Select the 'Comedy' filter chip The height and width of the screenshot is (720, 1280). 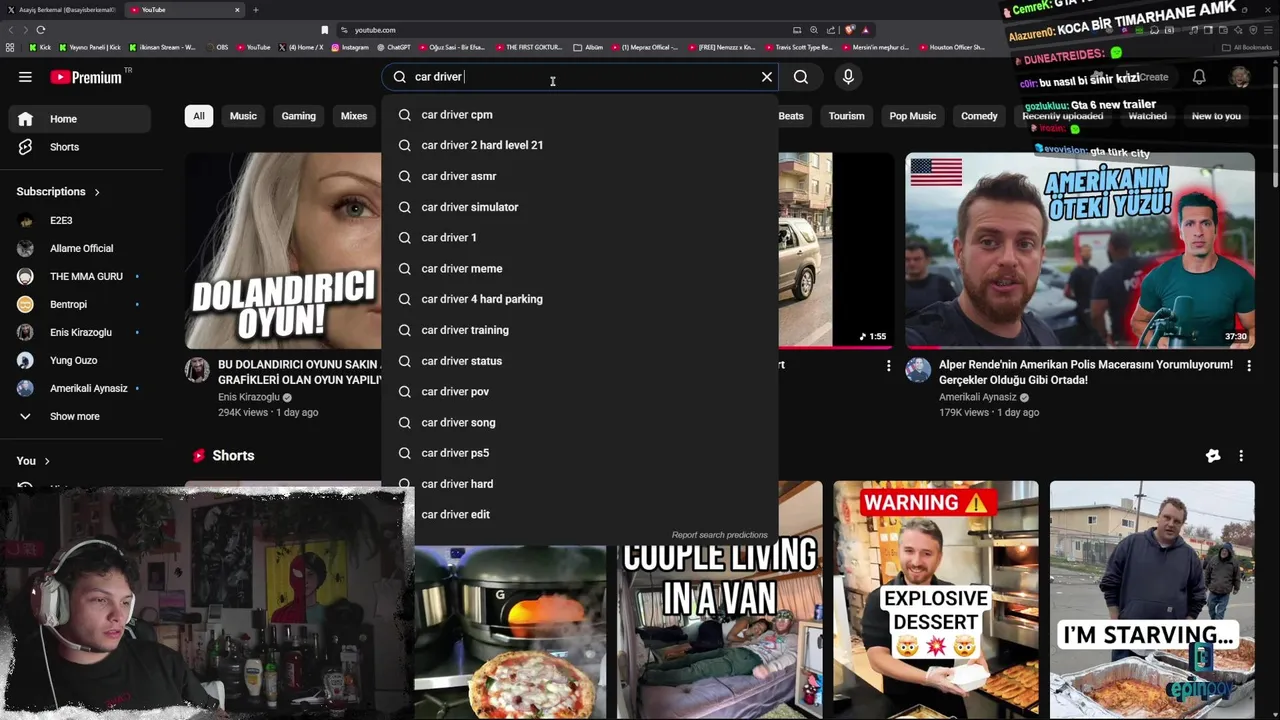(979, 116)
